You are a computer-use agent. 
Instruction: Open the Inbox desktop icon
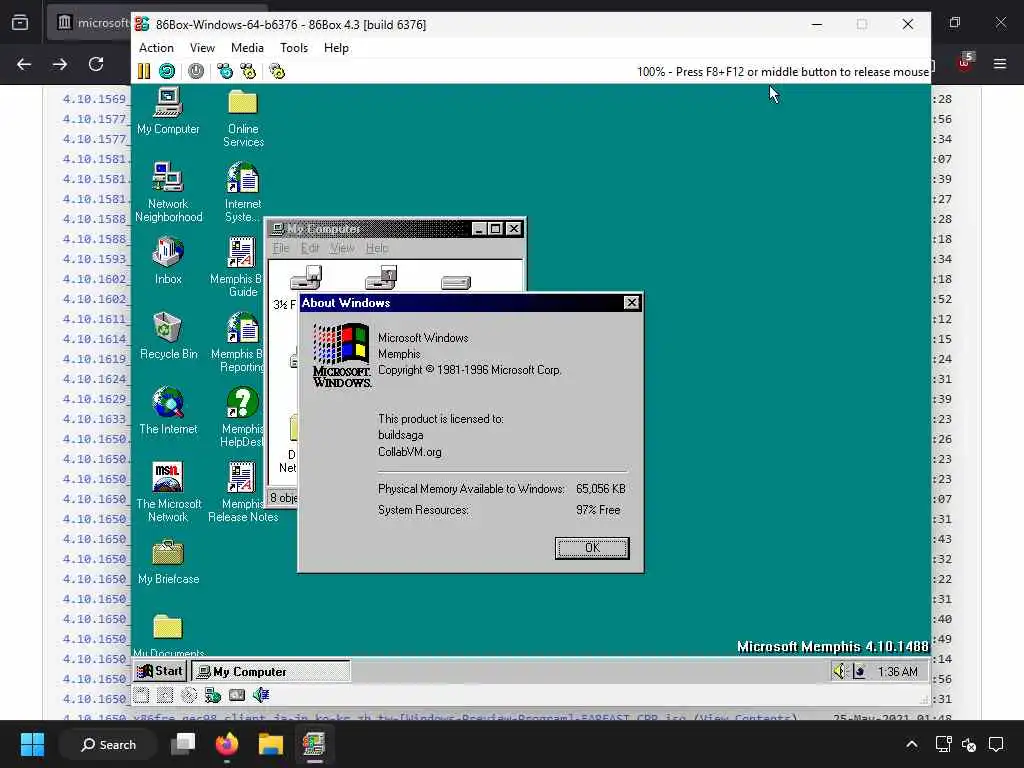tap(168, 261)
